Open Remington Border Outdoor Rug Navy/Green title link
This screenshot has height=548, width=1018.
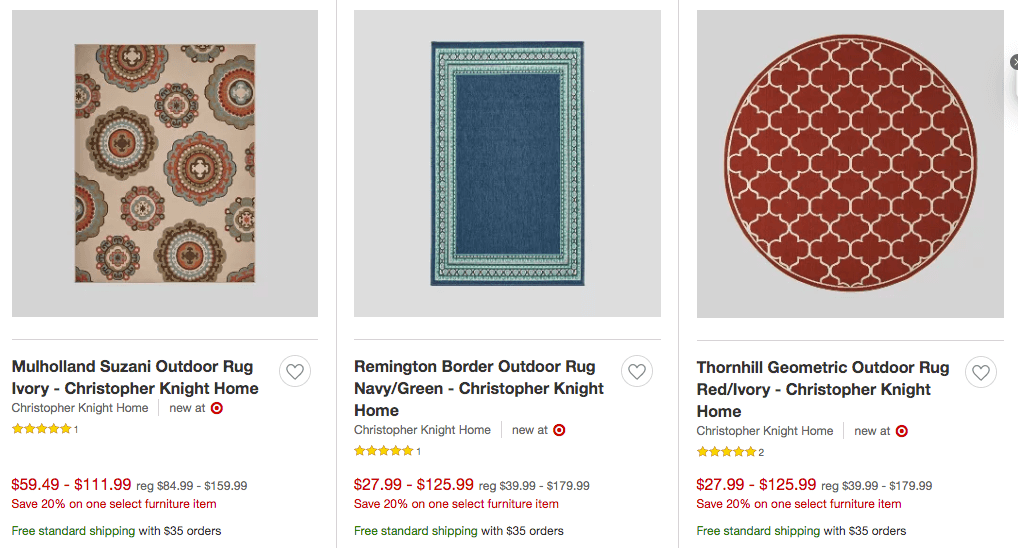(478, 388)
